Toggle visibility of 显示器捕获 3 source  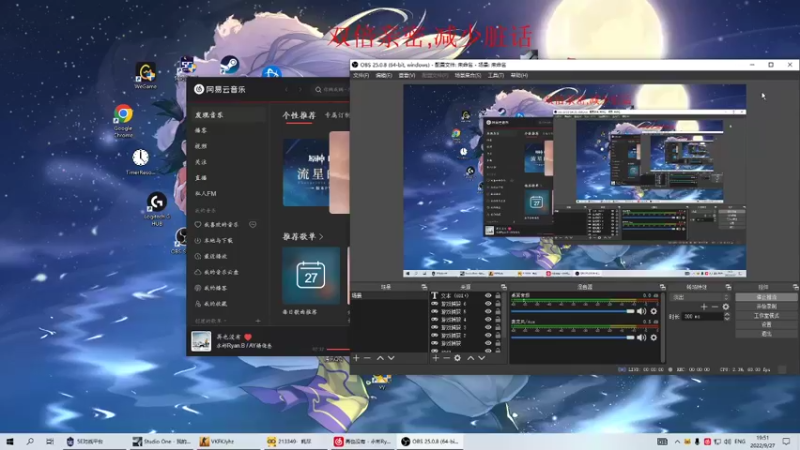point(488,327)
